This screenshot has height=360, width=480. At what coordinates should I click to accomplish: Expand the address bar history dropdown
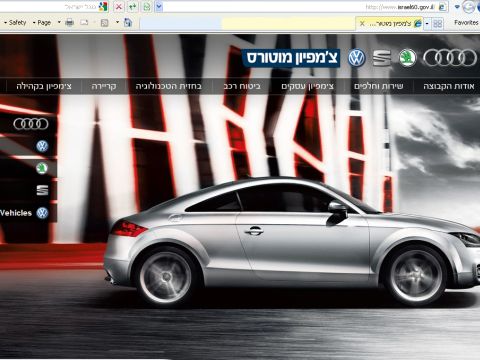click(x=159, y=6)
